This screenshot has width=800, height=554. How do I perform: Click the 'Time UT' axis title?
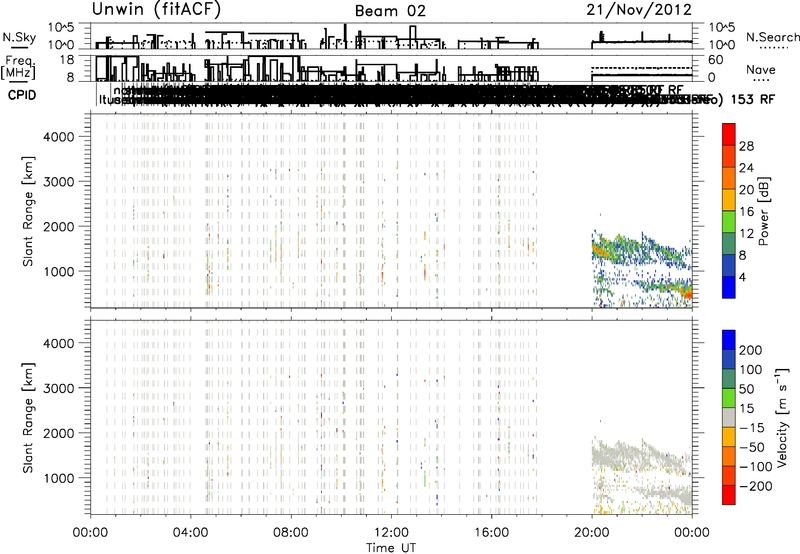click(391, 548)
